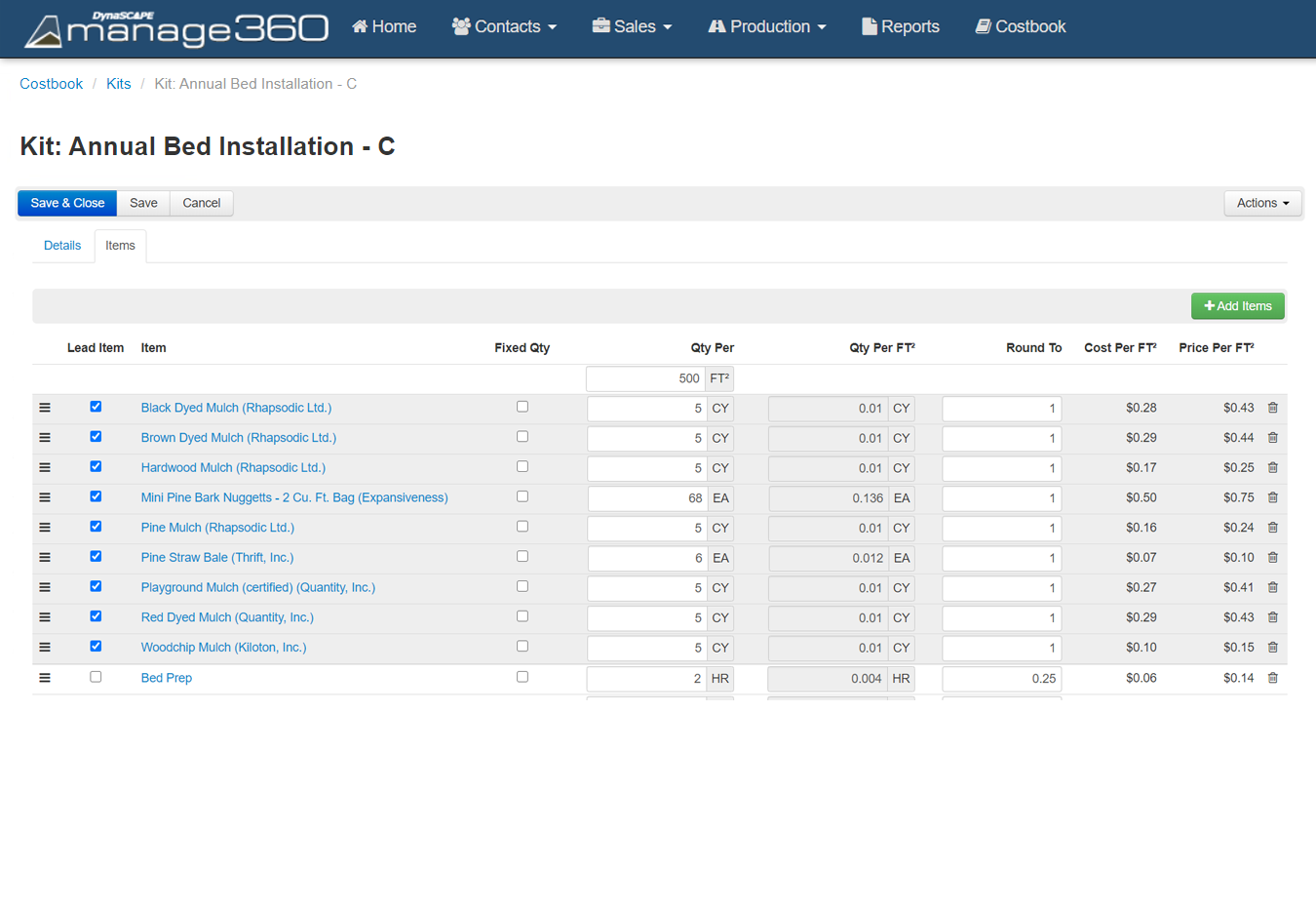Go to Reports in the navbar

[x=901, y=27]
